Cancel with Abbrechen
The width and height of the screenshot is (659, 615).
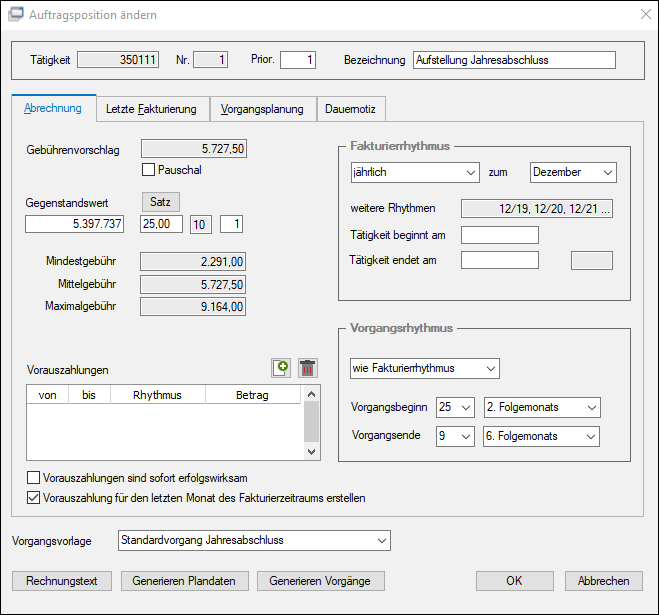pyautogui.click(x=604, y=581)
